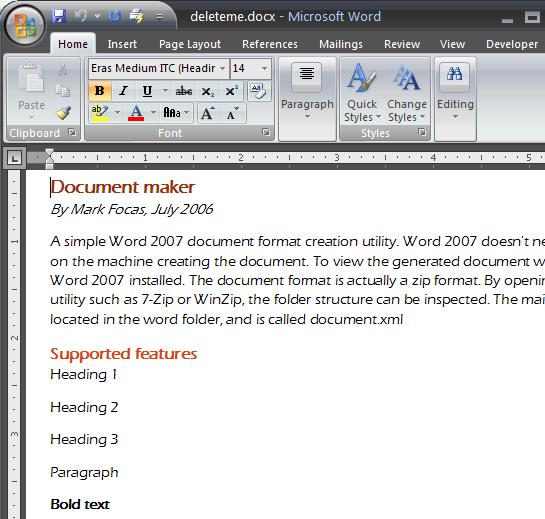Quick print the document
Viewport: 545px width, 519px height.
[136, 16]
